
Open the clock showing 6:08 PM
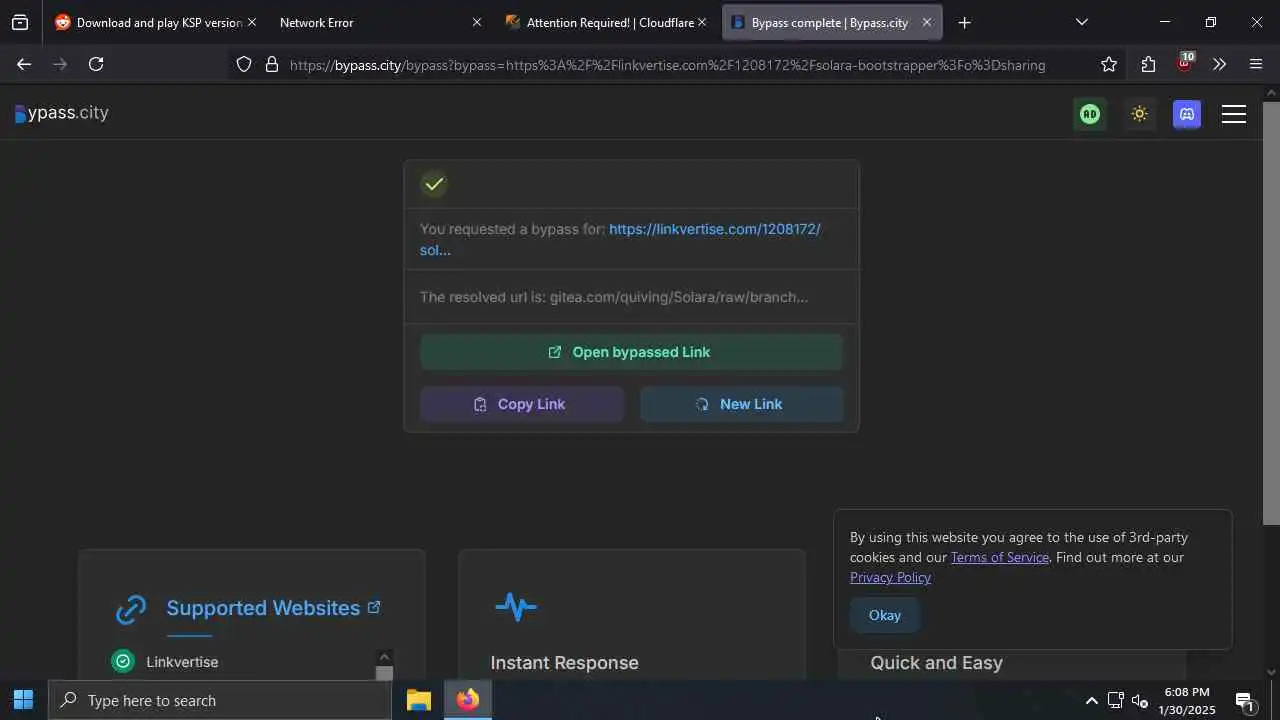point(1187,701)
